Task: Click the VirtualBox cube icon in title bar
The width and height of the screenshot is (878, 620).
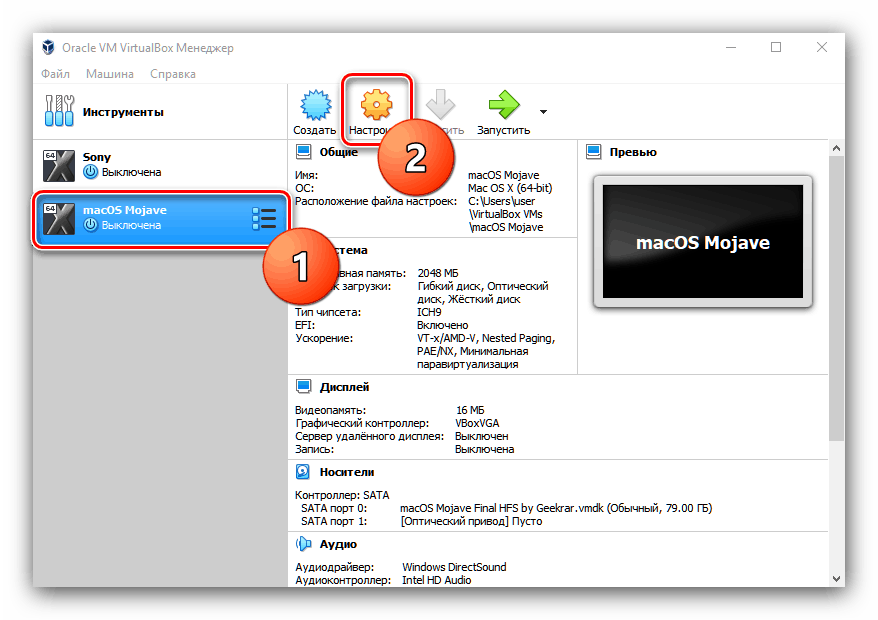Action: 49,48
